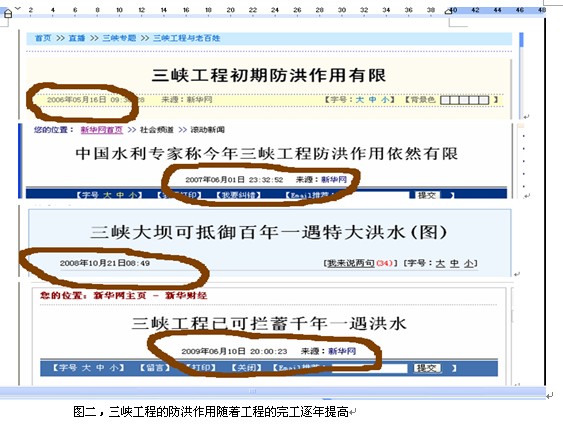Click the left indent marker on the ruler

tap(8, 13)
